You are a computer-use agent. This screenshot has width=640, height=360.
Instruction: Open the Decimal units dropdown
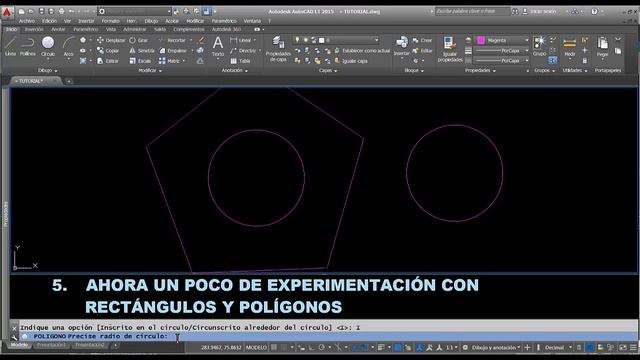click(558, 348)
